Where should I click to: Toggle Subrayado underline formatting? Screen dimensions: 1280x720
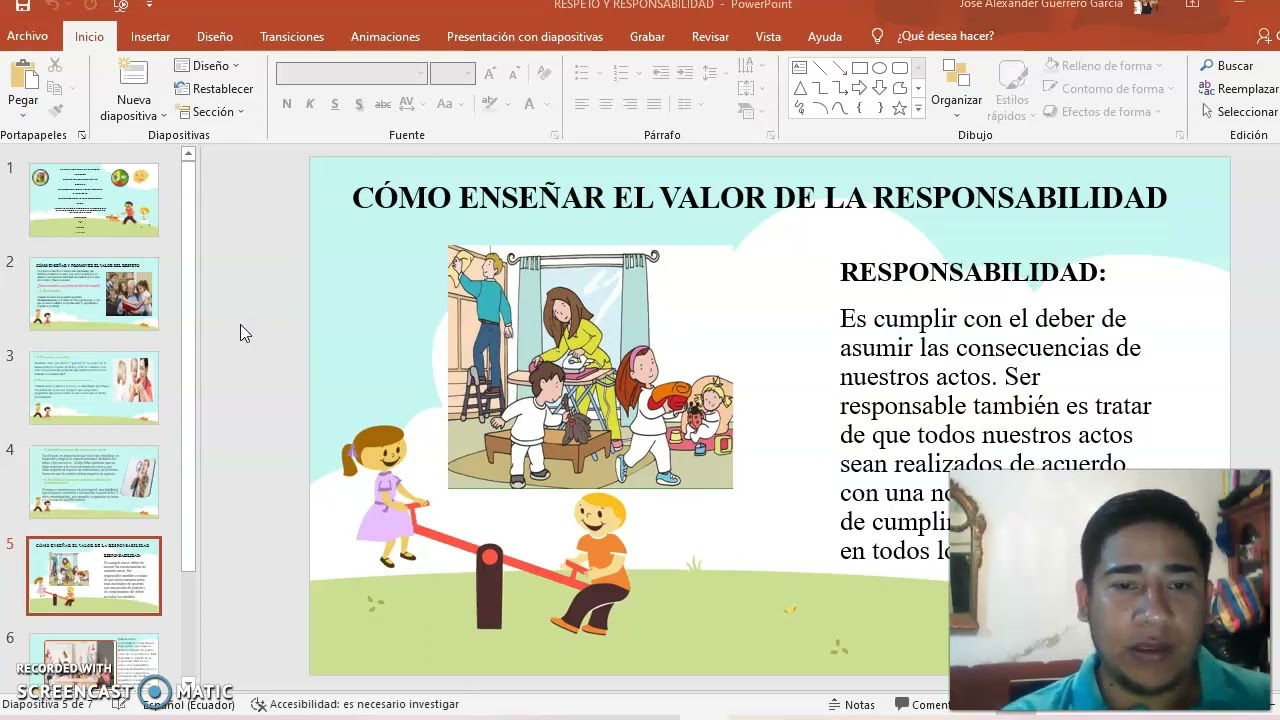point(334,104)
